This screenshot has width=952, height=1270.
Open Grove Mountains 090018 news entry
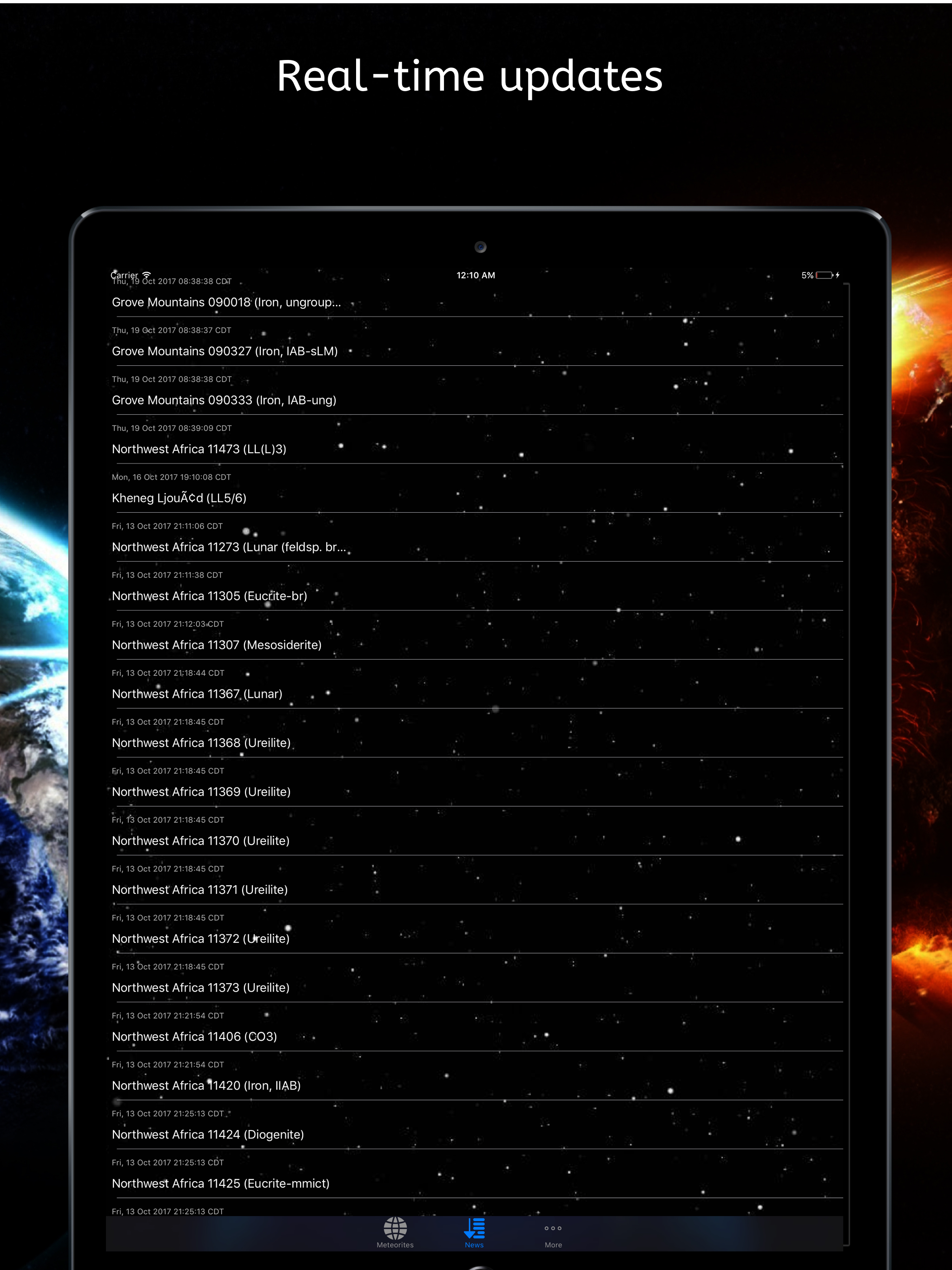pos(226,302)
